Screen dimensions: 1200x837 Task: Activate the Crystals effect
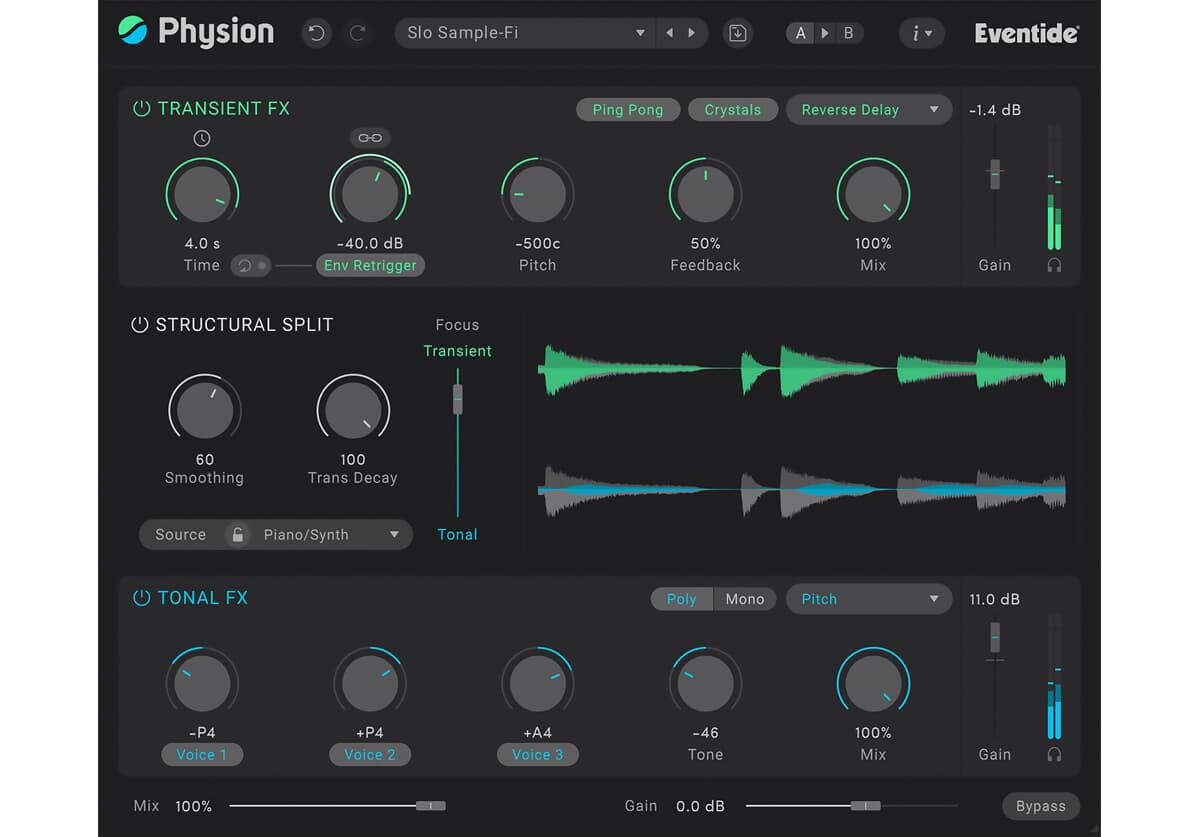point(733,109)
